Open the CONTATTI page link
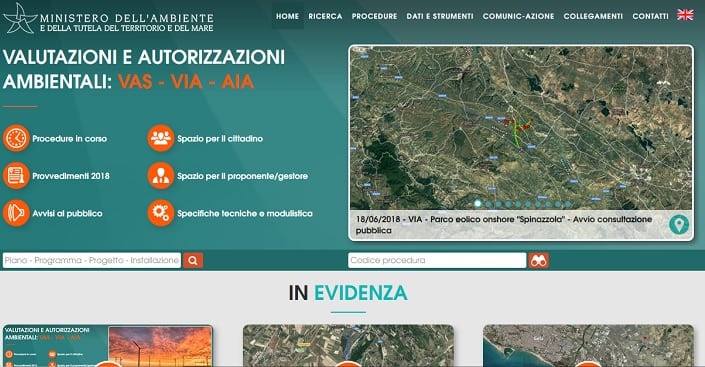This screenshot has height=367, width=705. (x=650, y=16)
